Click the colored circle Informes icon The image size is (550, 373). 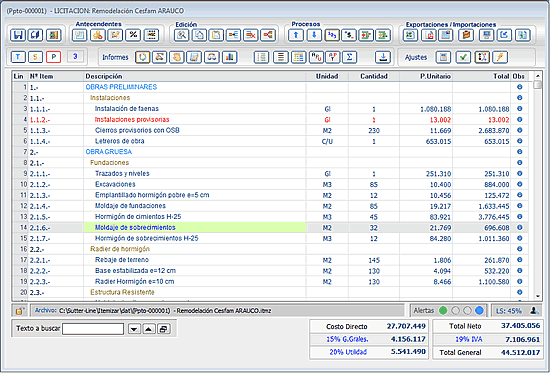tap(142, 57)
